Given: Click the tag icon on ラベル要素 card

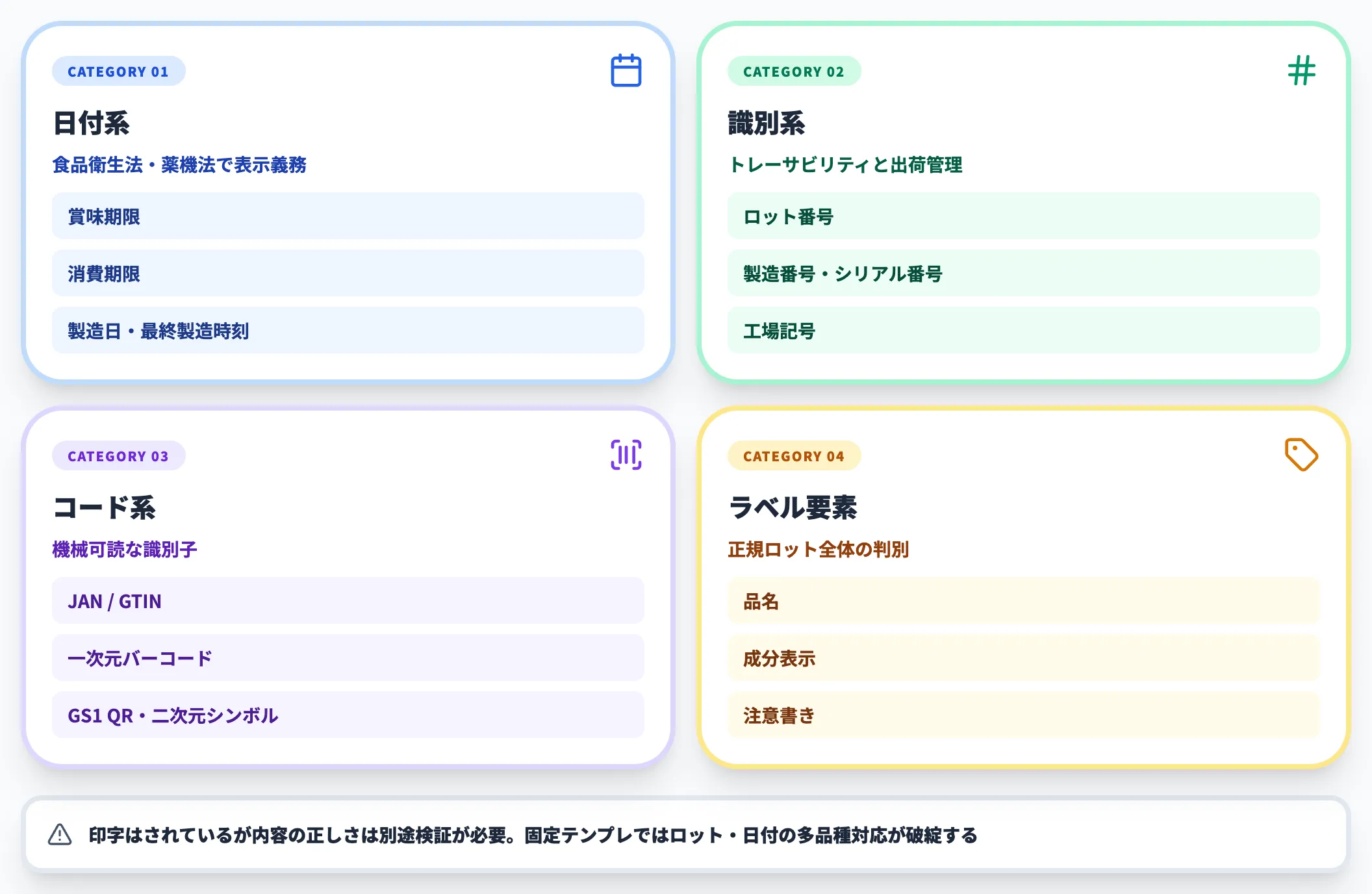Looking at the screenshot, I should (1301, 455).
